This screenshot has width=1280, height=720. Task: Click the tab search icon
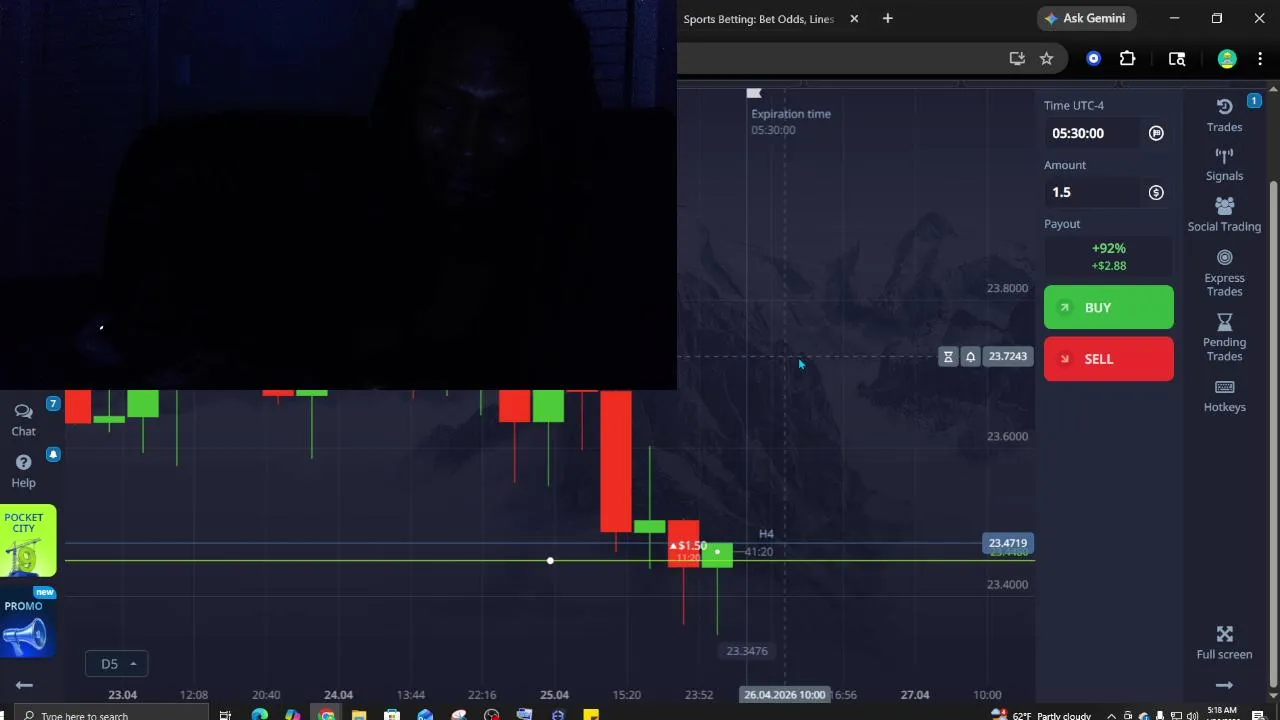coord(1177,58)
